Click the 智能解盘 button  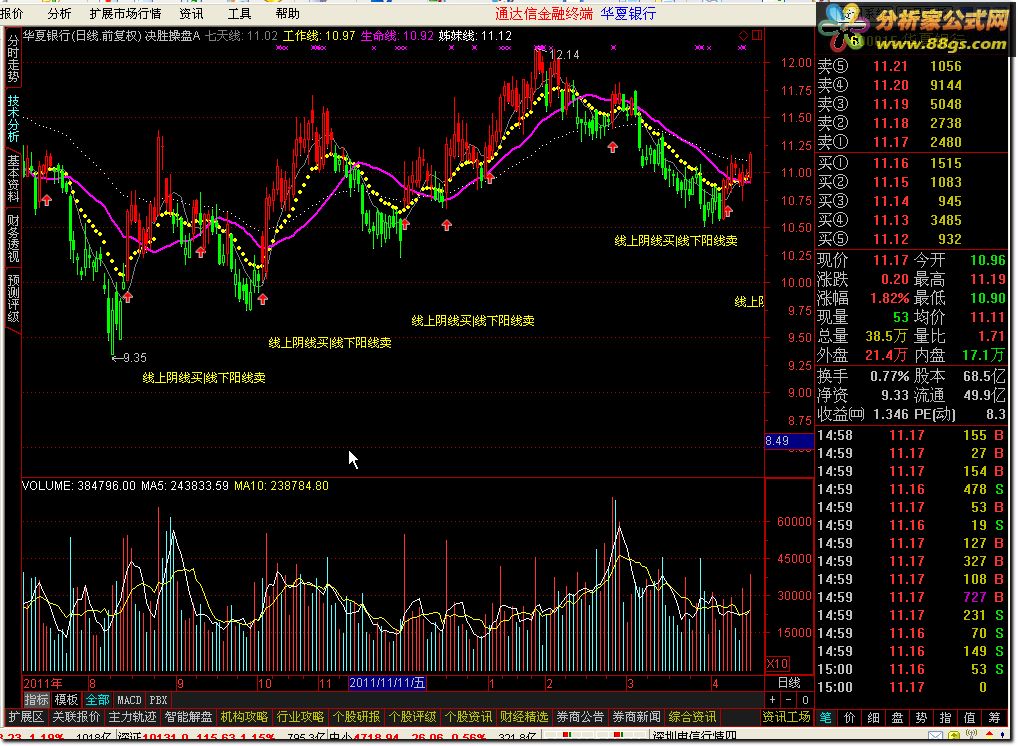[188, 717]
